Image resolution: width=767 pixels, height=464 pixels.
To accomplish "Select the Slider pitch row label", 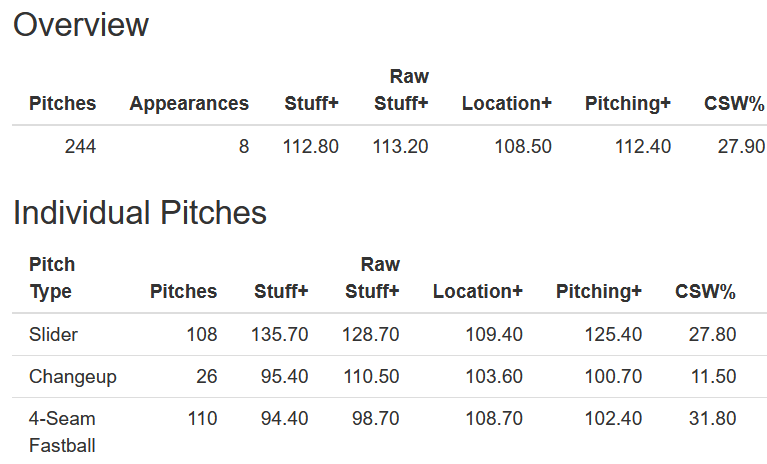I will coord(54,335).
